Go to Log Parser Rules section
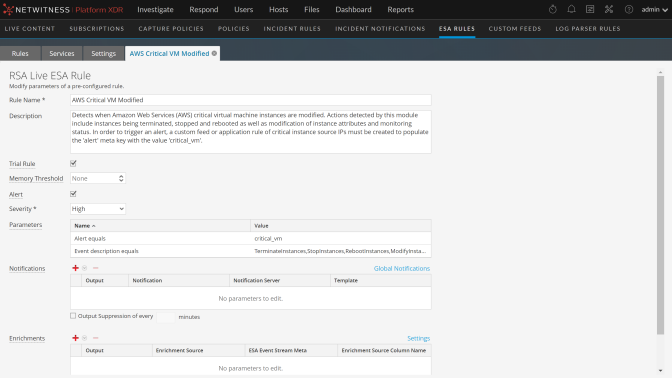672x378 pixels. 588,29
